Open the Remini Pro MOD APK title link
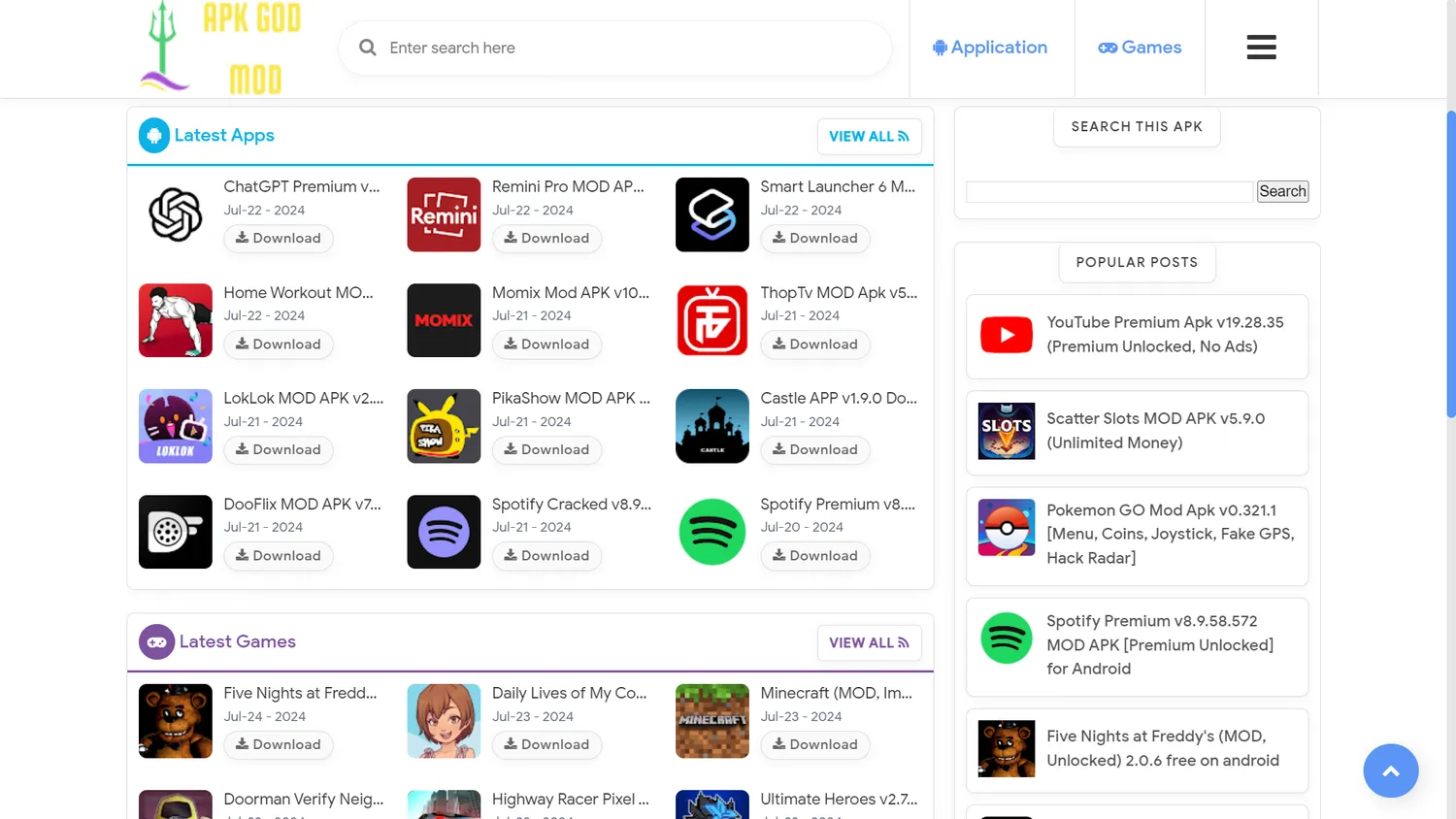The height and width of the screenshot is (819, 1456). (568, 186)
